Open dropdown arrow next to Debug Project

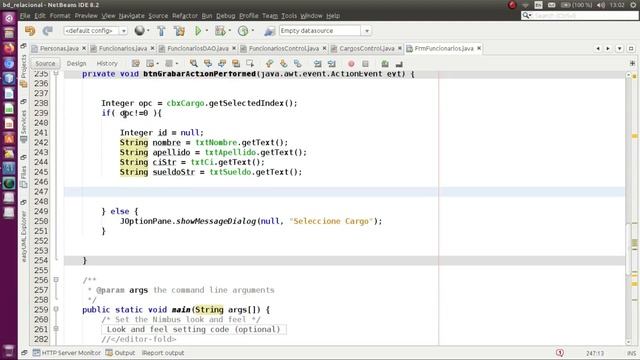click(230, 31)
